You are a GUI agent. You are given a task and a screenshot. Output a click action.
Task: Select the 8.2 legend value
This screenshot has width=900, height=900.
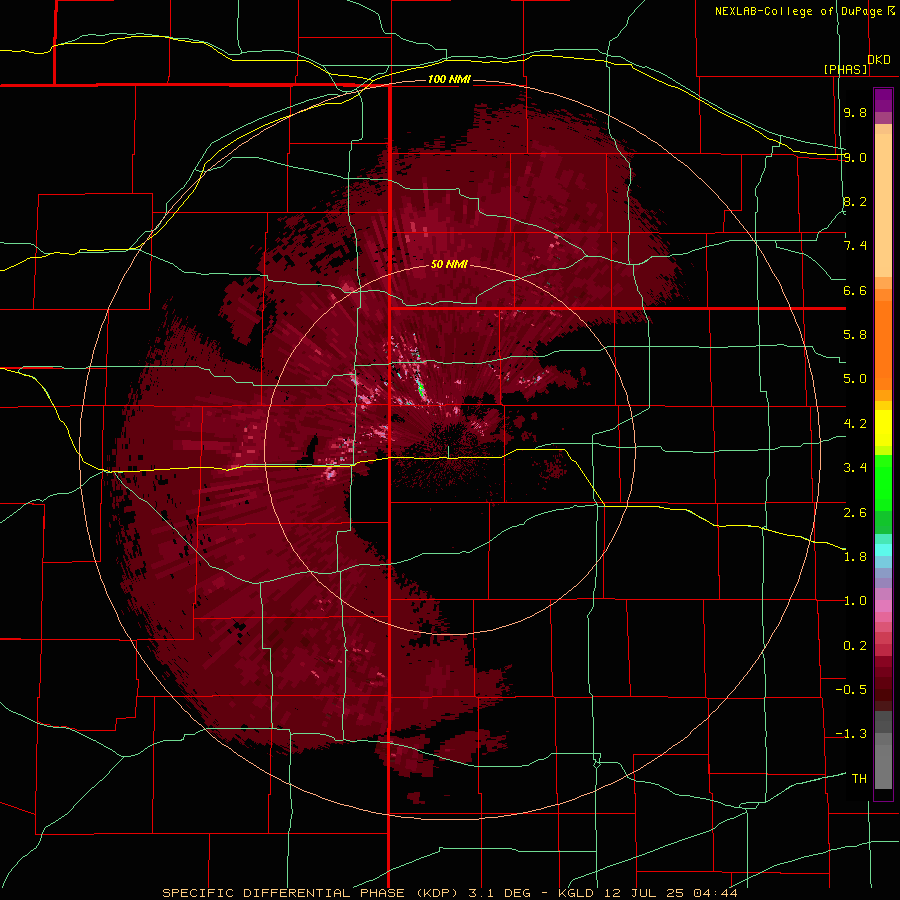click(855, 201)
